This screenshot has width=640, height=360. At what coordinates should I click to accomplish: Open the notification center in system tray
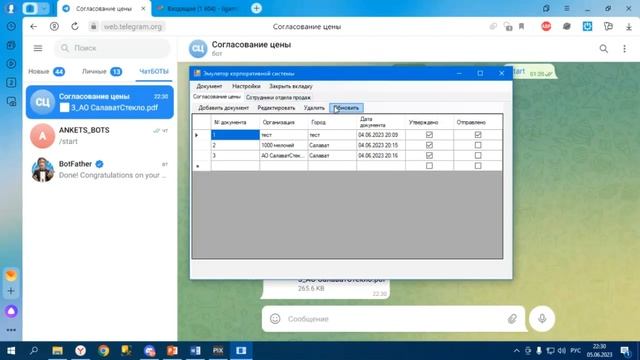point(625,351)
